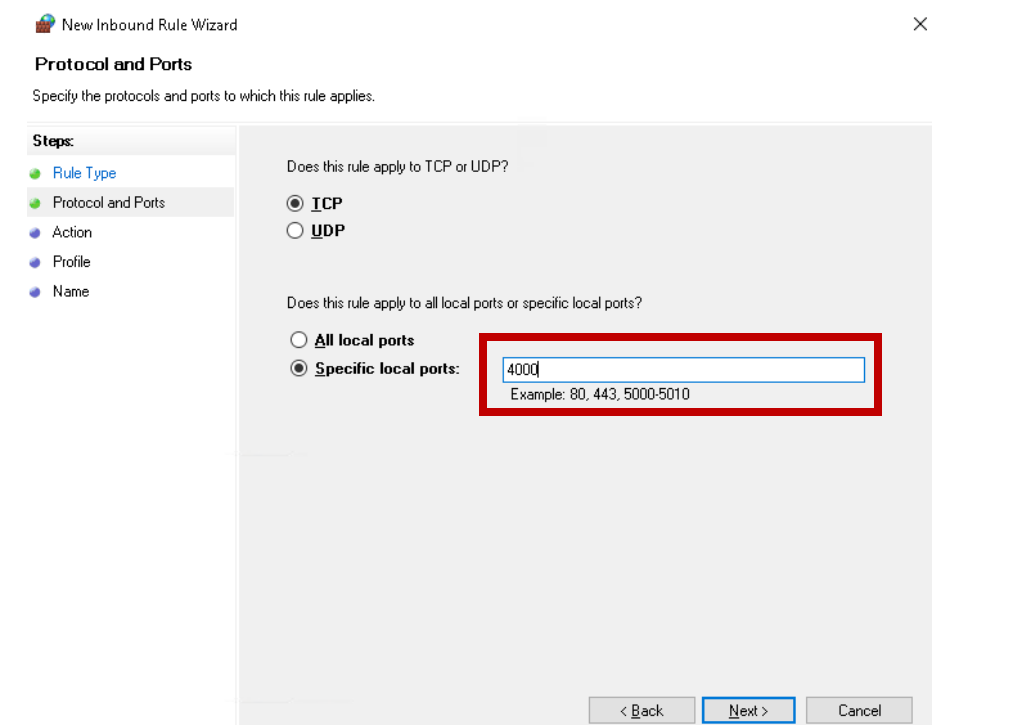1025x725 pixels.
Task: Select the UDP radio button
Action: click(295, 231)
